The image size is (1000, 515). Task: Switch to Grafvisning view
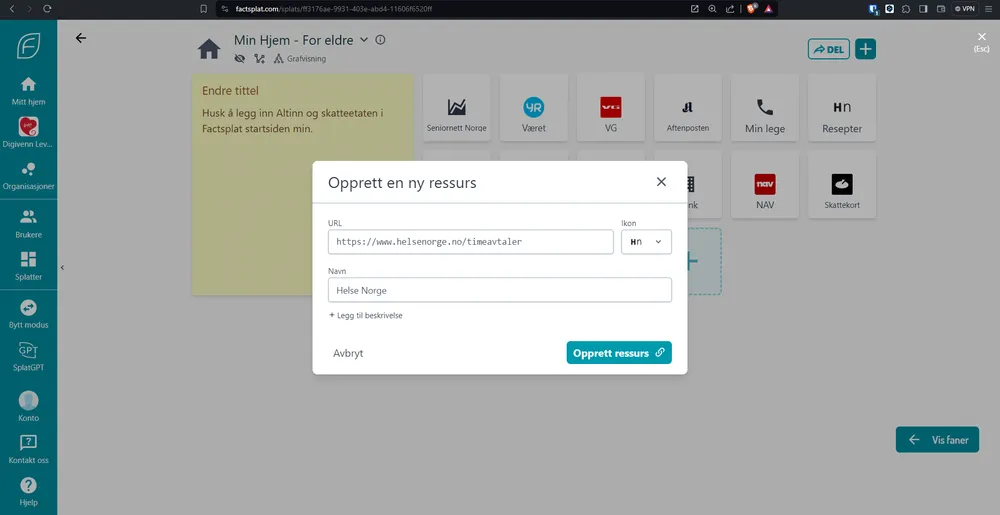300,59
